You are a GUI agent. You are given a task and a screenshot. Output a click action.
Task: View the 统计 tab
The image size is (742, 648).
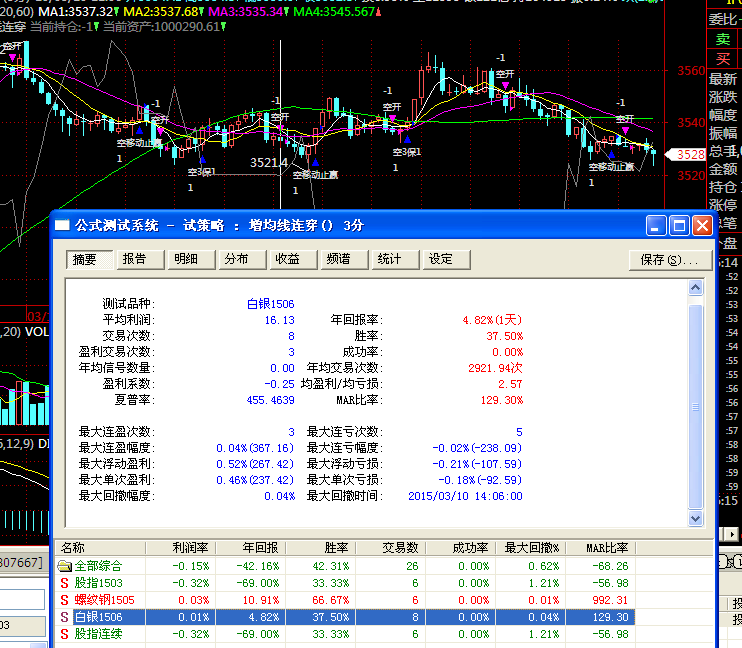[396, 259]
